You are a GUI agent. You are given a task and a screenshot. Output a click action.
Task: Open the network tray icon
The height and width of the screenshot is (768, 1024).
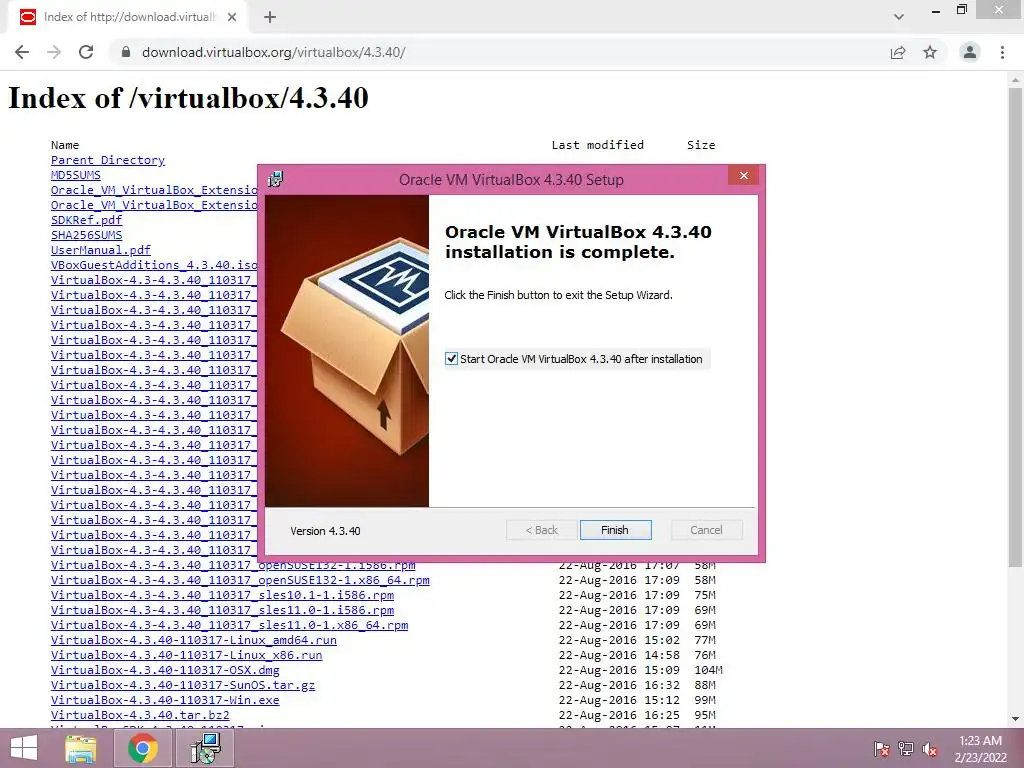pyautogui.click(x=906, y=749)
